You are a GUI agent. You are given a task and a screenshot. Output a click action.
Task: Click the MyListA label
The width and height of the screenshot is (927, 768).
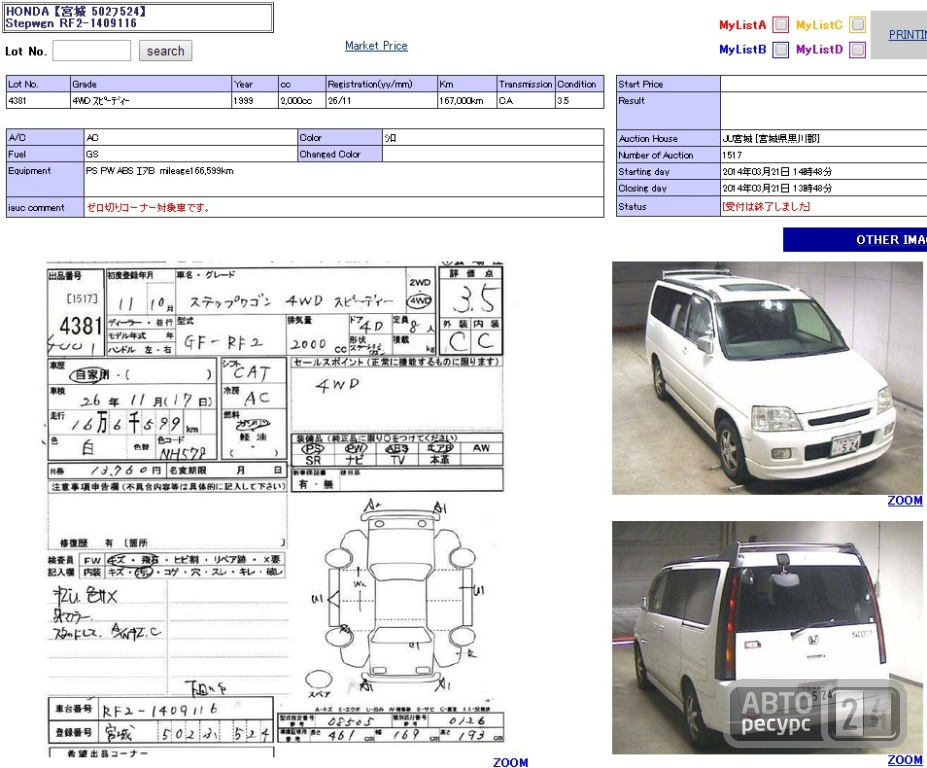click(x=743, y=25)
